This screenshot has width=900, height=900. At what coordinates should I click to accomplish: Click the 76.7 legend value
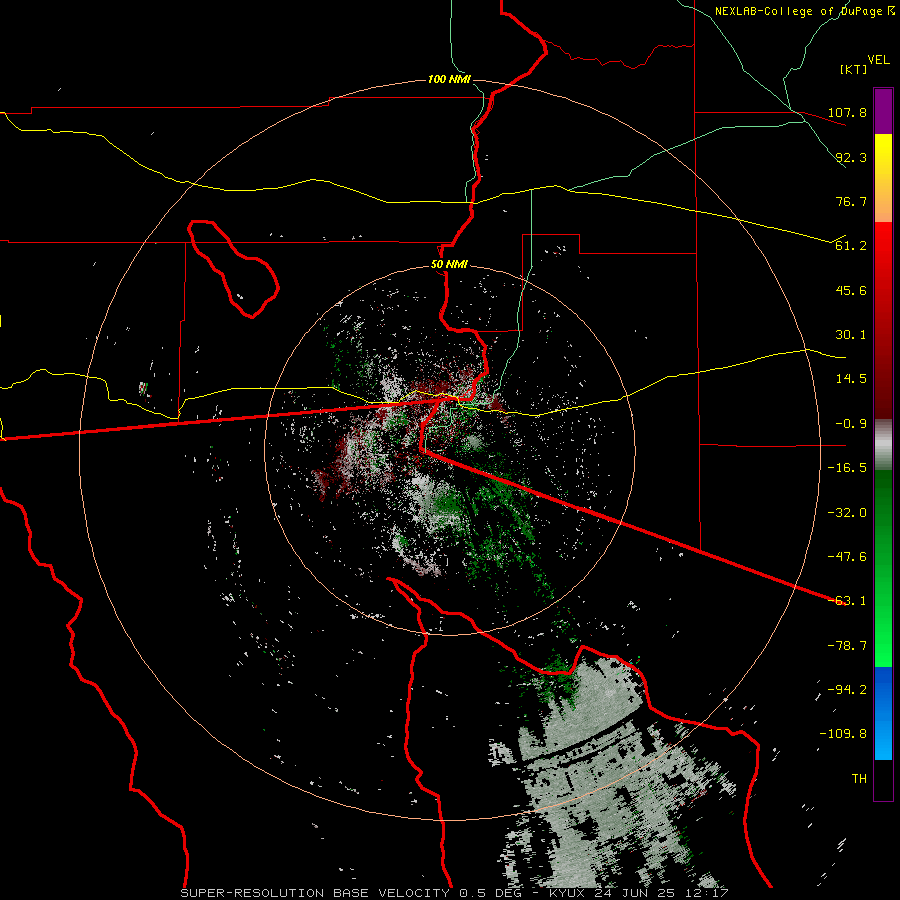point(851,201)
